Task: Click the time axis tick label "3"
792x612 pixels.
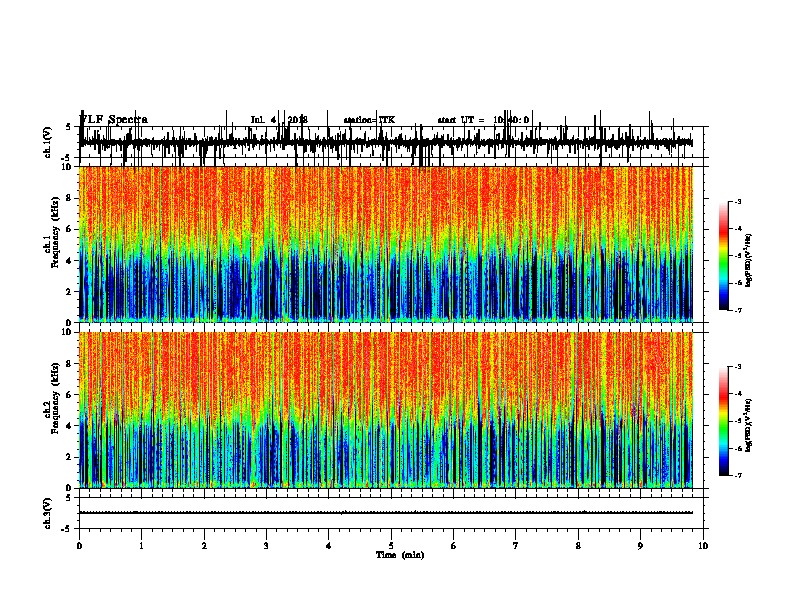Action: (x=266, y=545)
